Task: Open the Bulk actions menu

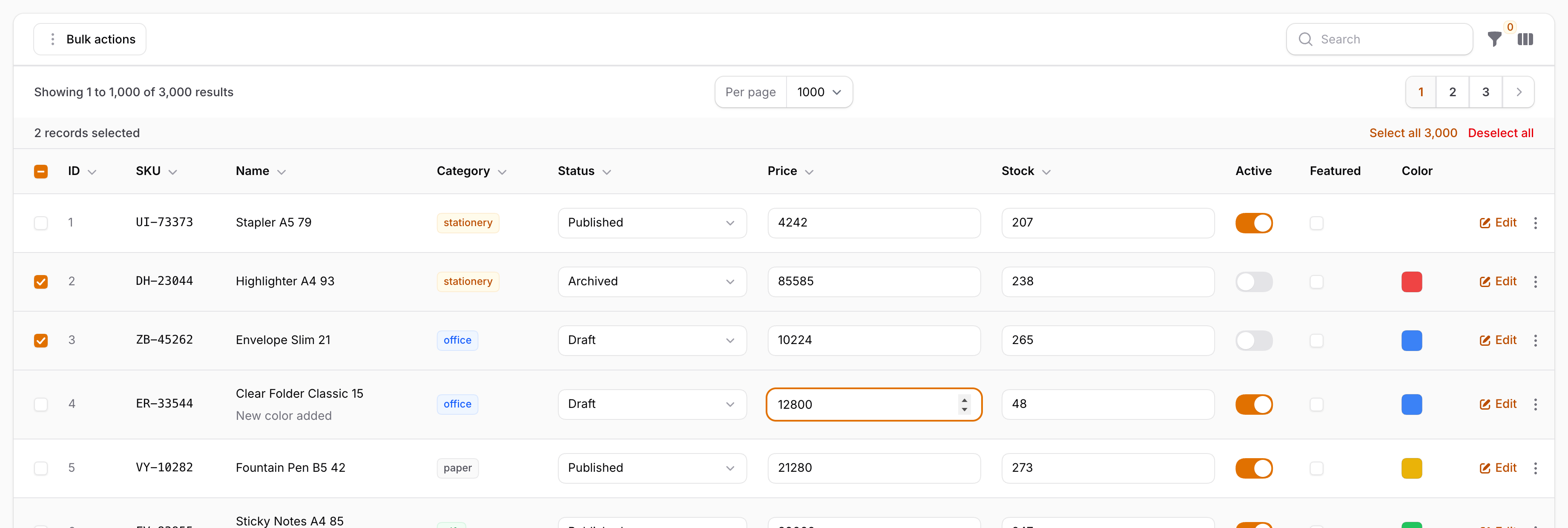Action: (x=89, y=40)
